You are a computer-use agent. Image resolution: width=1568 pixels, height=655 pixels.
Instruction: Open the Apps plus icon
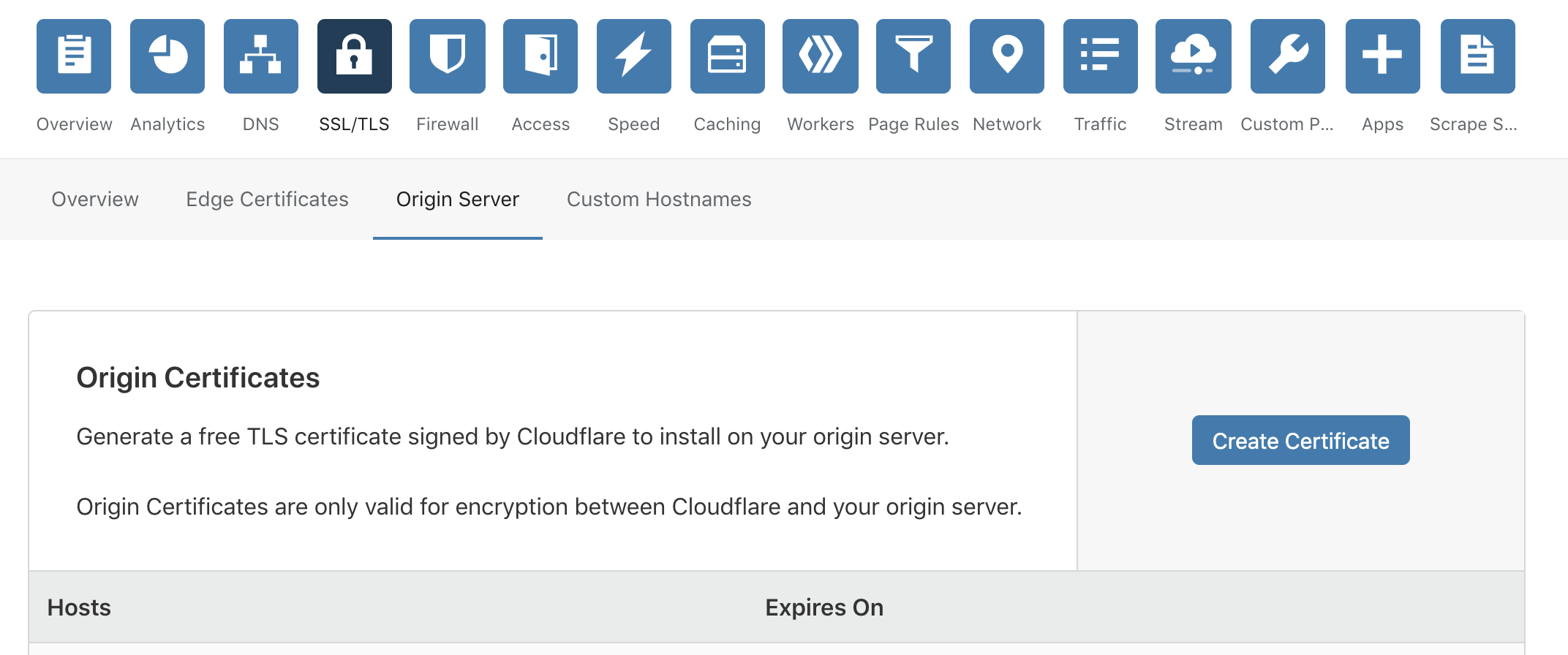tap(1383, 56)
